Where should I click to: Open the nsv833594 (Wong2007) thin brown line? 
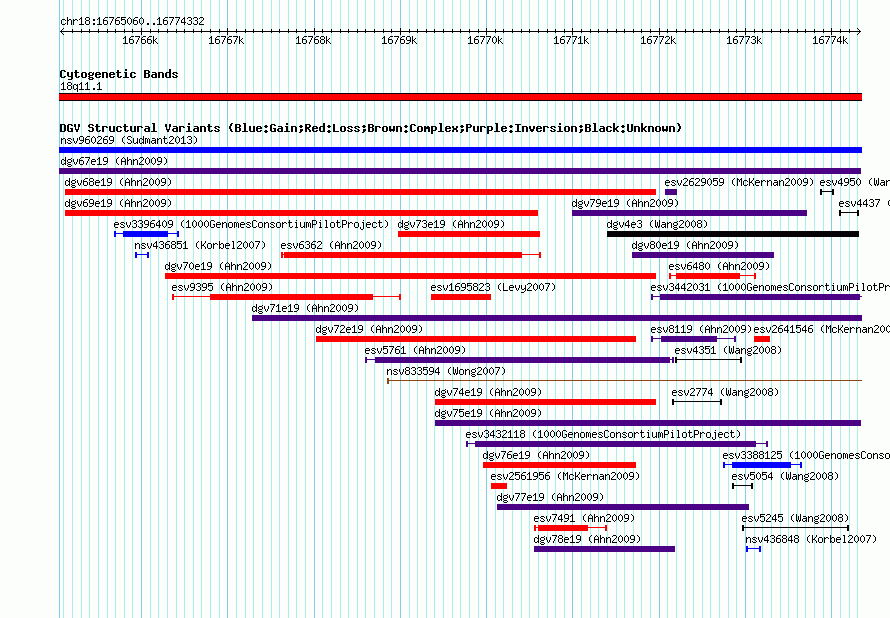624,381
